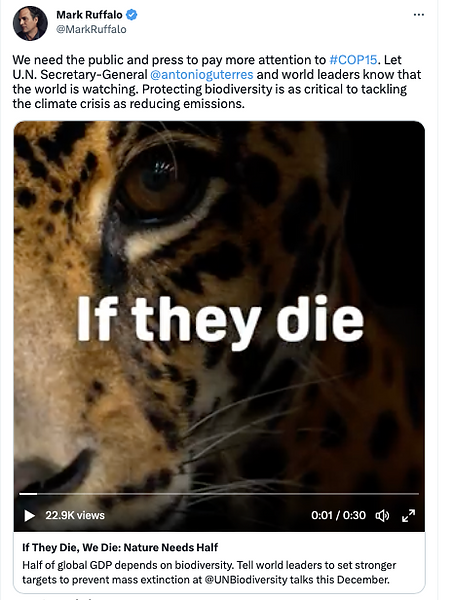Click the 'If they die' caption overlay
The image size is (451, 600).
click(x=220, y=321)
